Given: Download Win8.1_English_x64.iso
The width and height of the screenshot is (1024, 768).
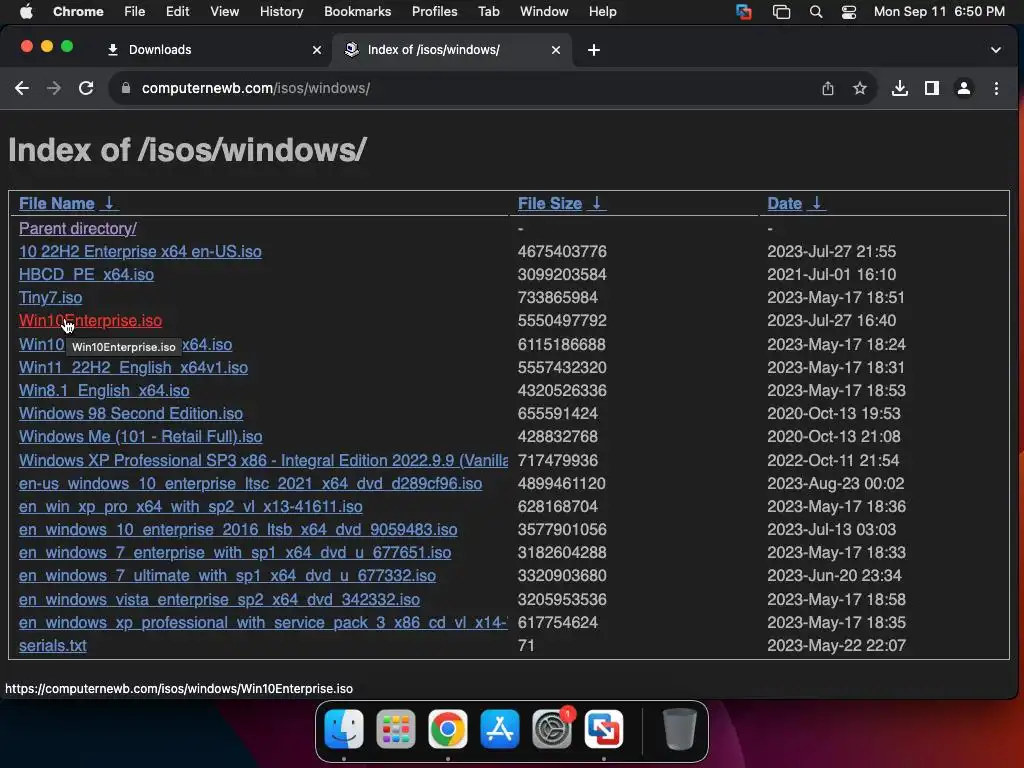Looking at the screenshot, I should tap(104, 391).
